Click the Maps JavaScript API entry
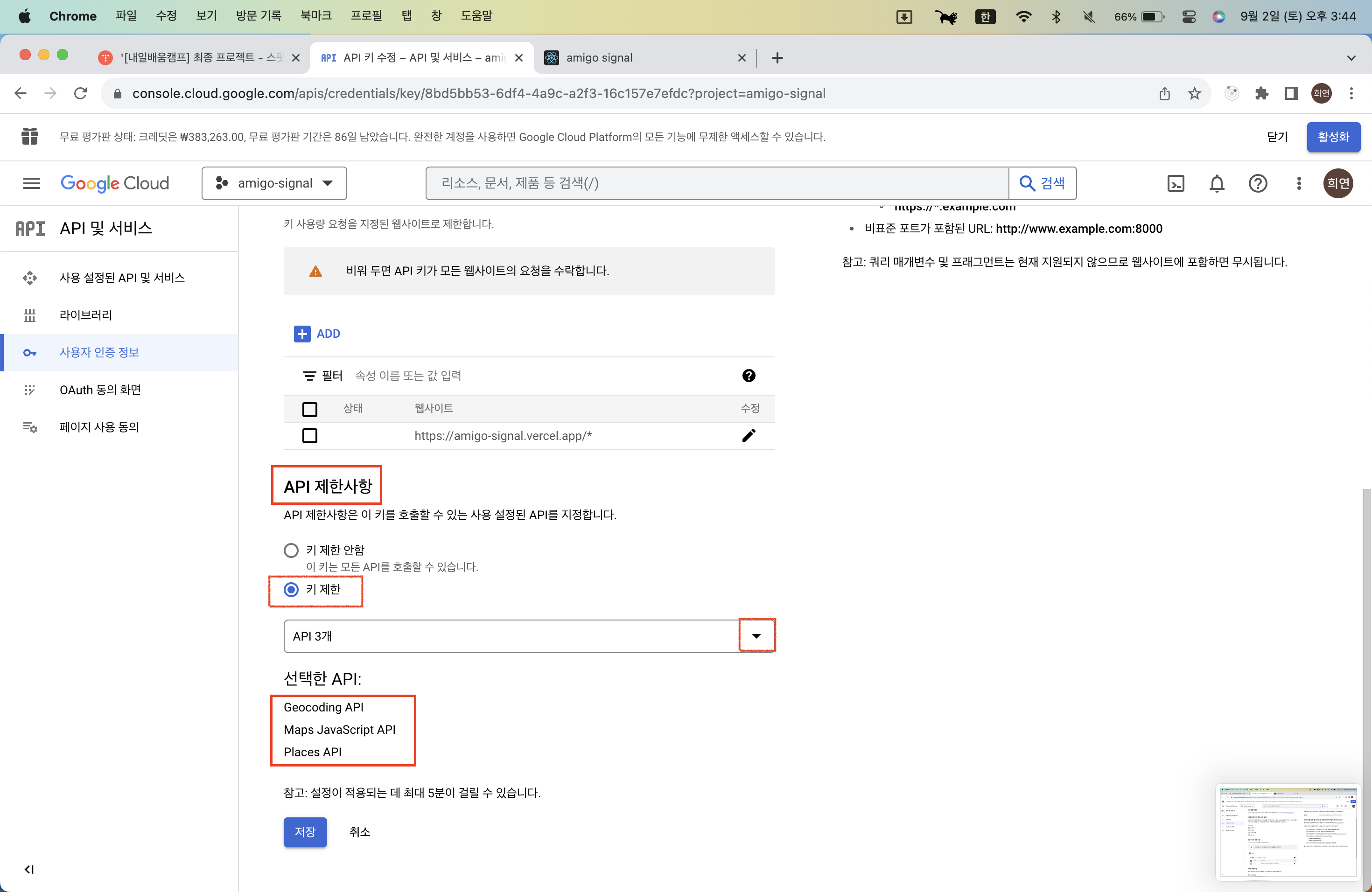The height and width of the screenshot is (892, 1372). [x=340, y=730]
